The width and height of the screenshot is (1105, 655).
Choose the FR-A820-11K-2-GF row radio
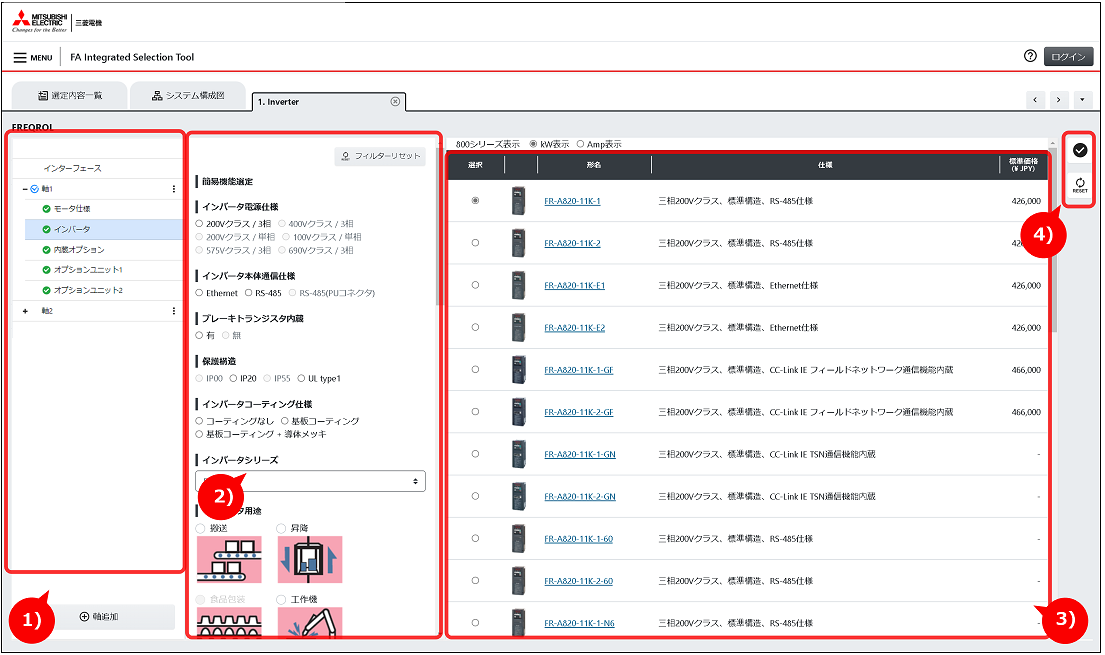pyautogui.click(x=476, y=412)
